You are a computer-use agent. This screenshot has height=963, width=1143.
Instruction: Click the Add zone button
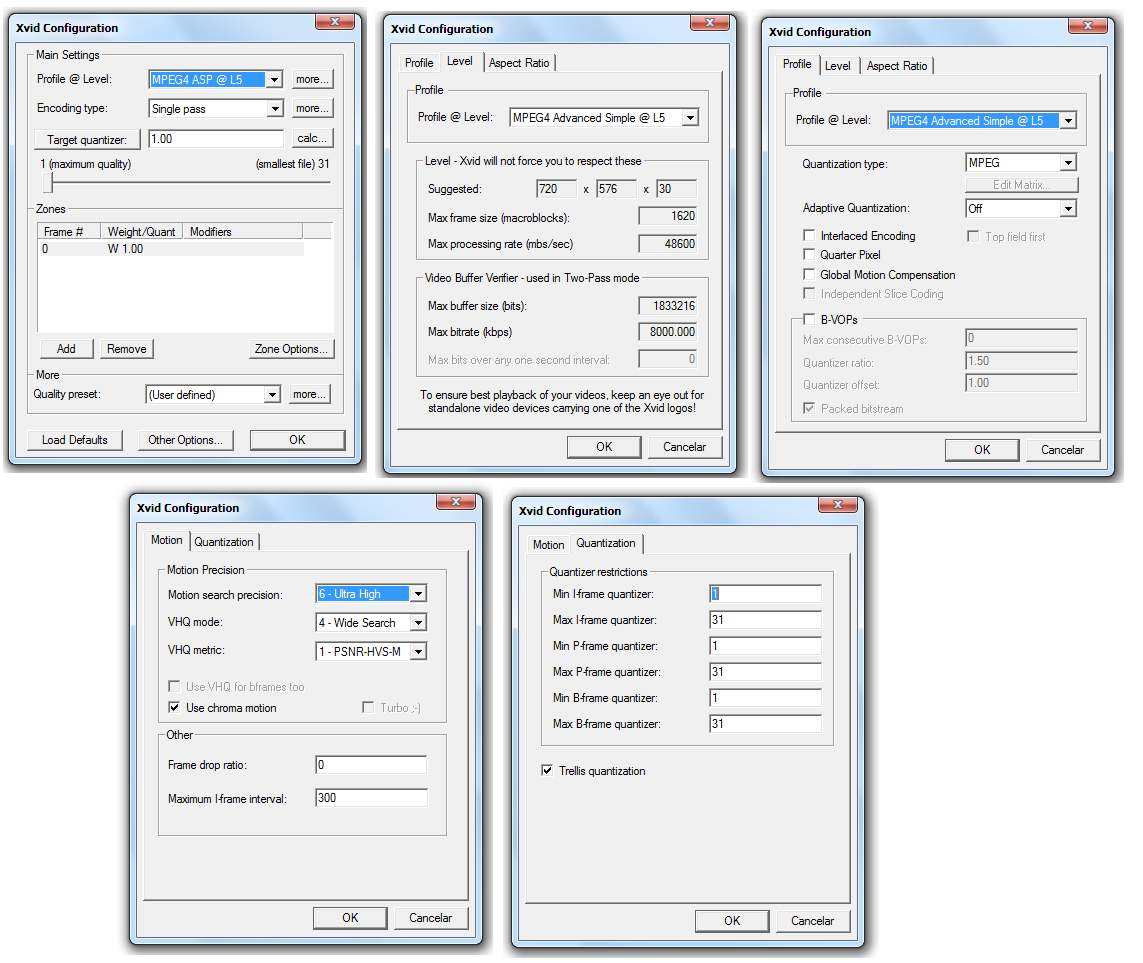tap(66, 349)
